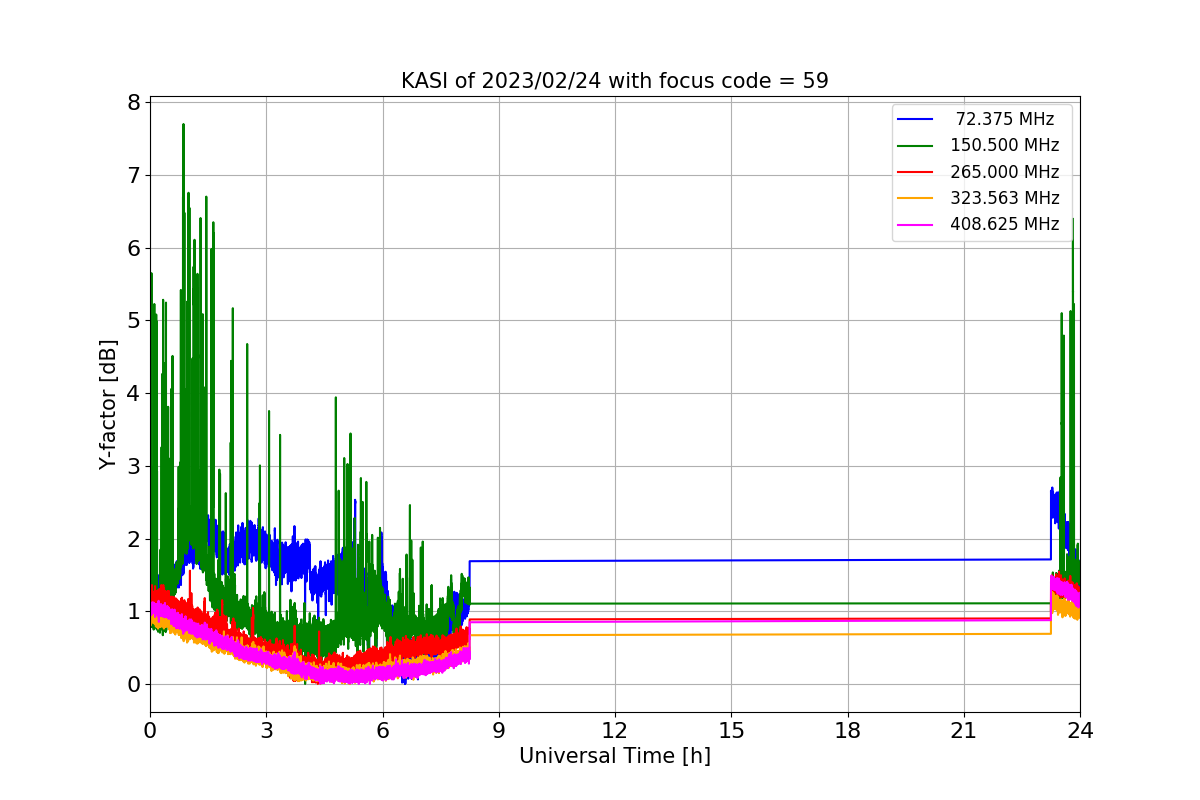Click x-axis tick label 0
The image size is (1200, 800).
pos(150,730)
